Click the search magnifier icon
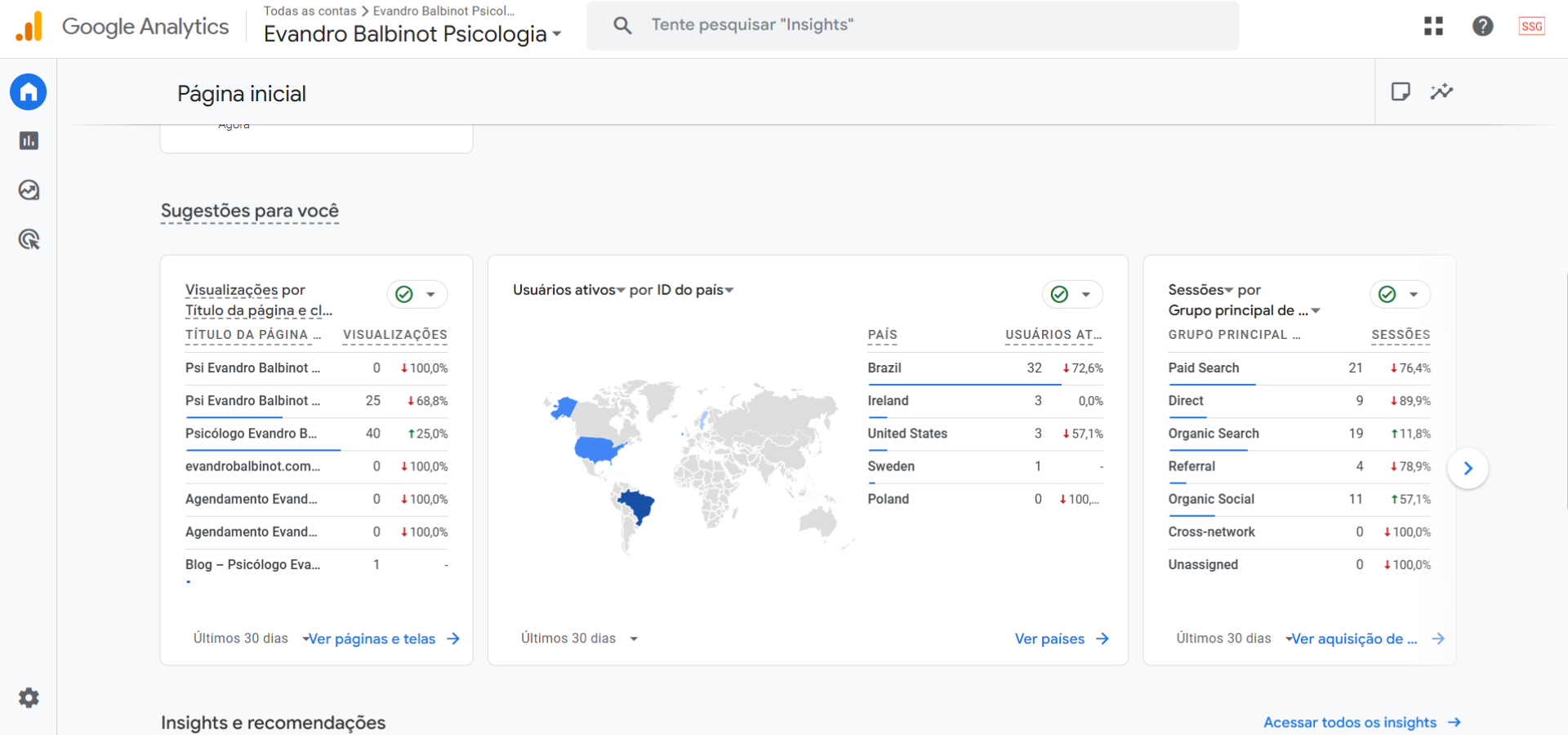Image resolution: width=1568 pixels, height=735 pixels. (622, 25)
